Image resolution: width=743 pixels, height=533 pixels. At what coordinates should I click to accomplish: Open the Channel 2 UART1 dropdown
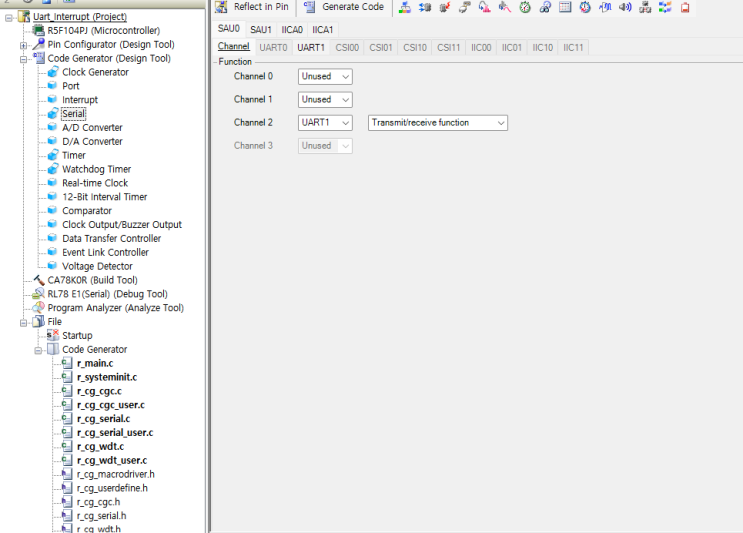[x=325, y=123]
